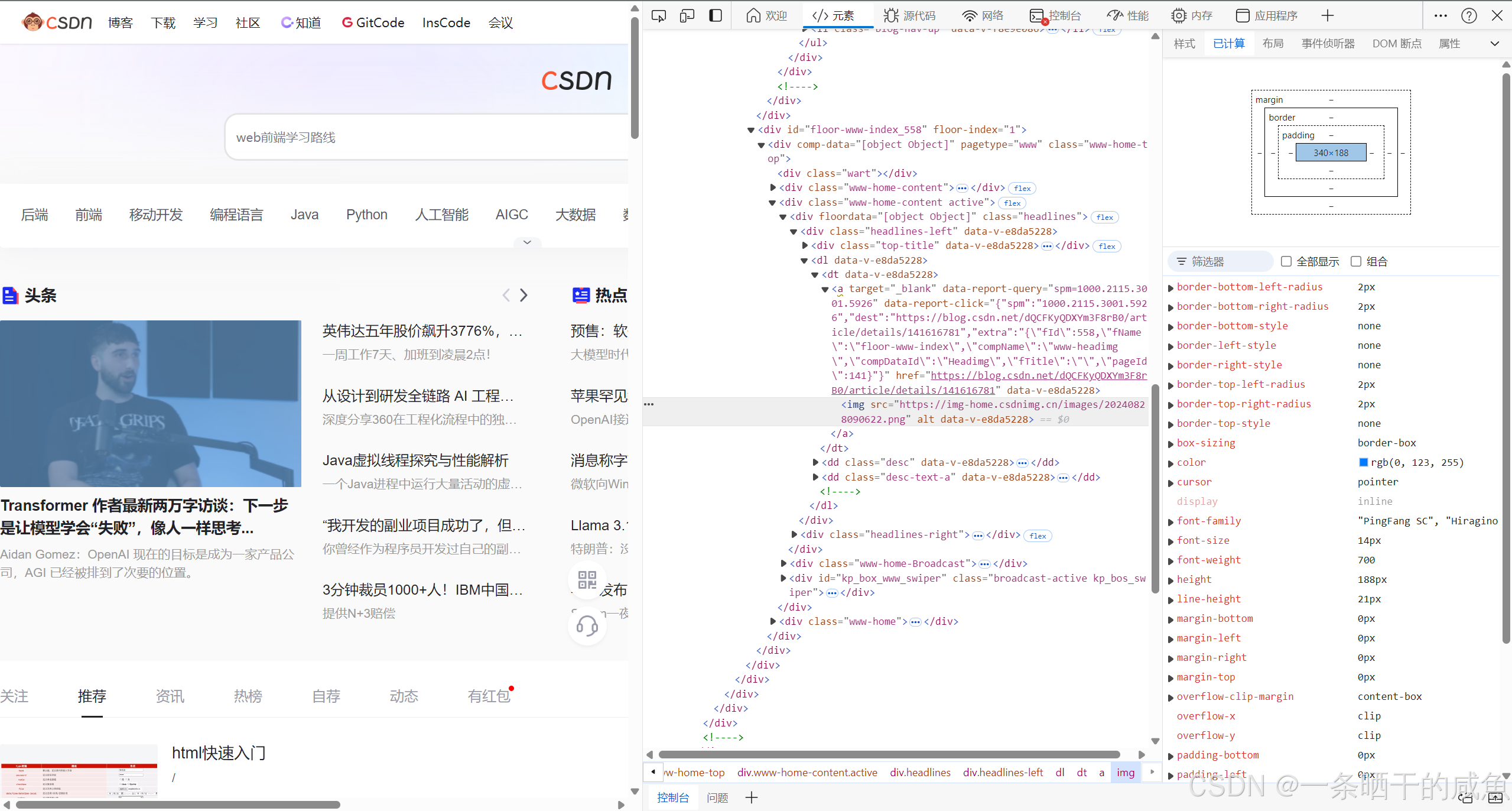Click the dock side panel icon
The image size is (1512, 811).
(x=715, y=15)
